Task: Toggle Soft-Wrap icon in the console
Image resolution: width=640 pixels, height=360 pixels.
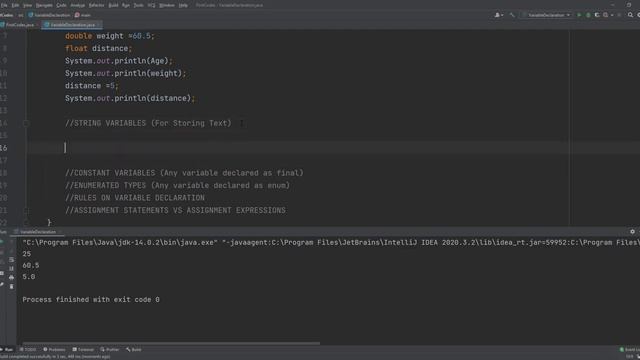Action: [11, 260]
